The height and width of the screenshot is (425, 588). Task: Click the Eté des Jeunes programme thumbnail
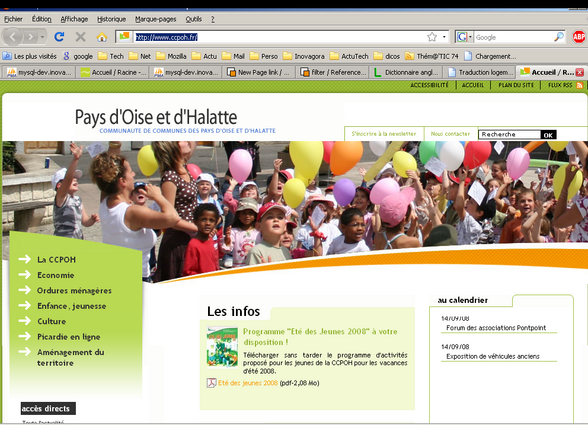pyautogui.click(x=222, y=347)
